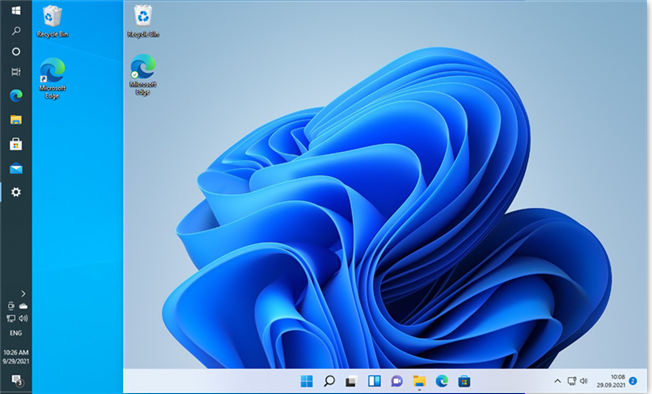The image size is (652, 394).
Task: Expand hidden tray icons chevron in vertical taskbar
Action: (x=23, y=293)
